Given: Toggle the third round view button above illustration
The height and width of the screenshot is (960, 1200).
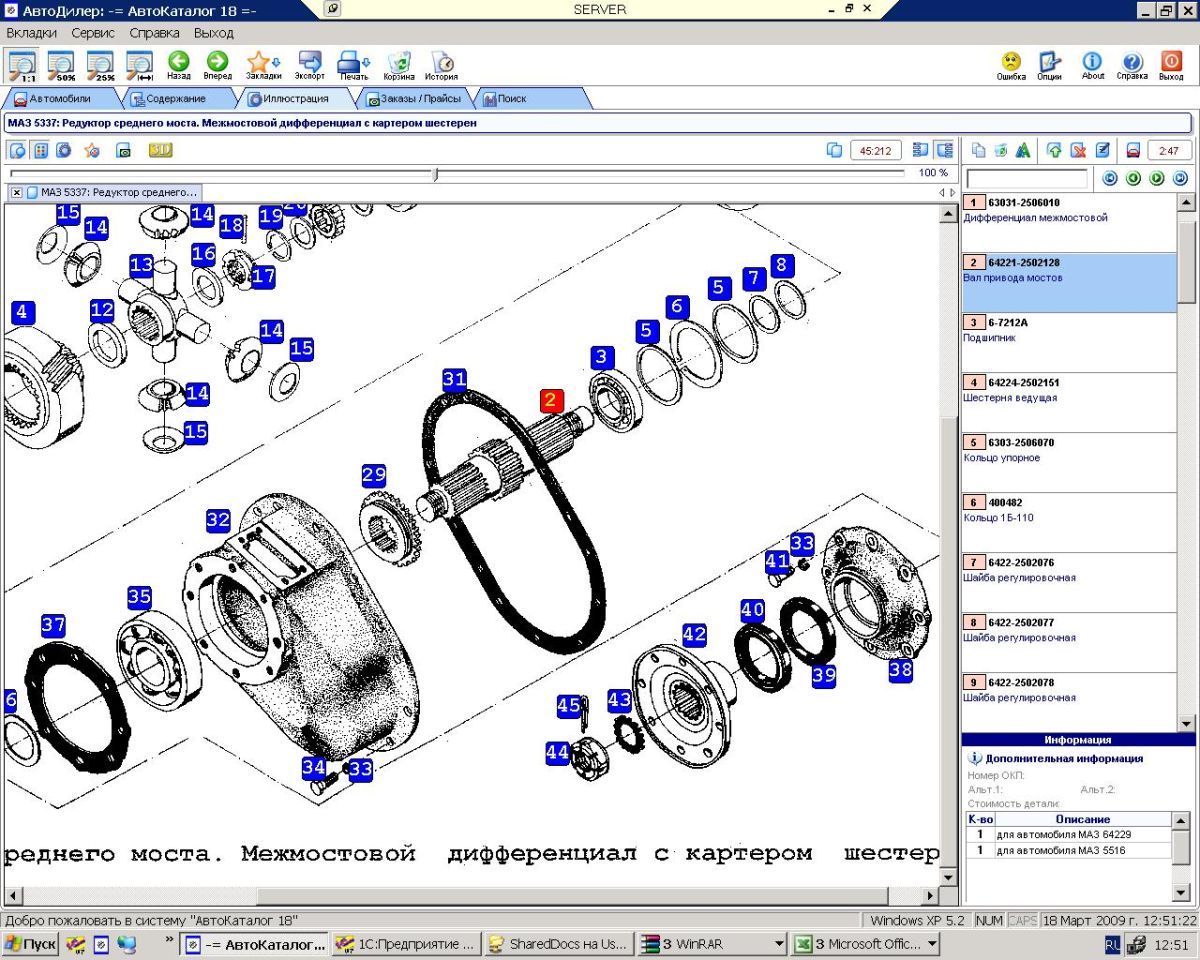Looking at the screenshot, I should click(x=64, y=150).
